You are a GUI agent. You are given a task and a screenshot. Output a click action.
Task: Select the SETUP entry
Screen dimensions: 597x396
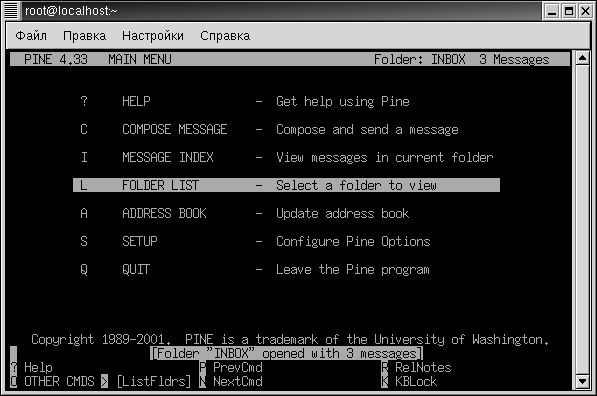pos(255,241)
